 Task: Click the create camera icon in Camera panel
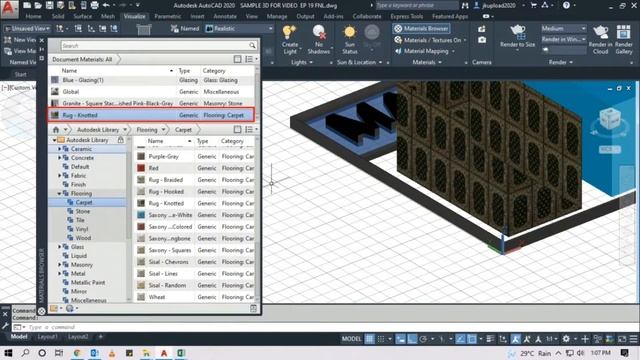(482, 29)
